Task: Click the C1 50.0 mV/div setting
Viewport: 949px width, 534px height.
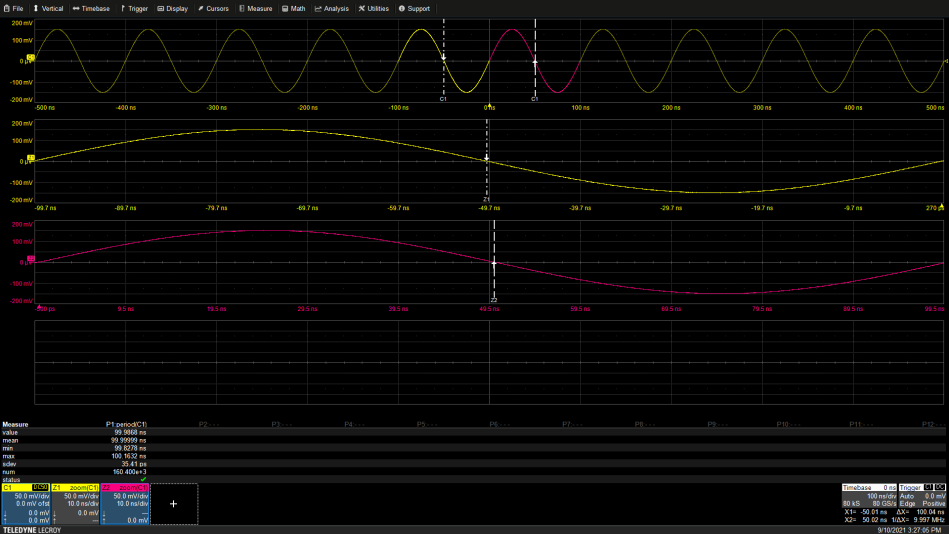Action: [32, 496]
